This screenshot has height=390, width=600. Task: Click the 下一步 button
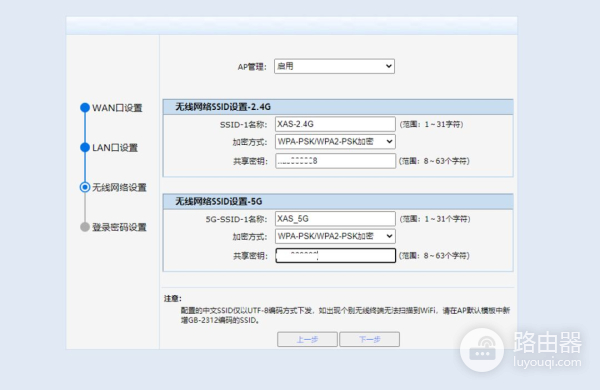tap(370, 339)
